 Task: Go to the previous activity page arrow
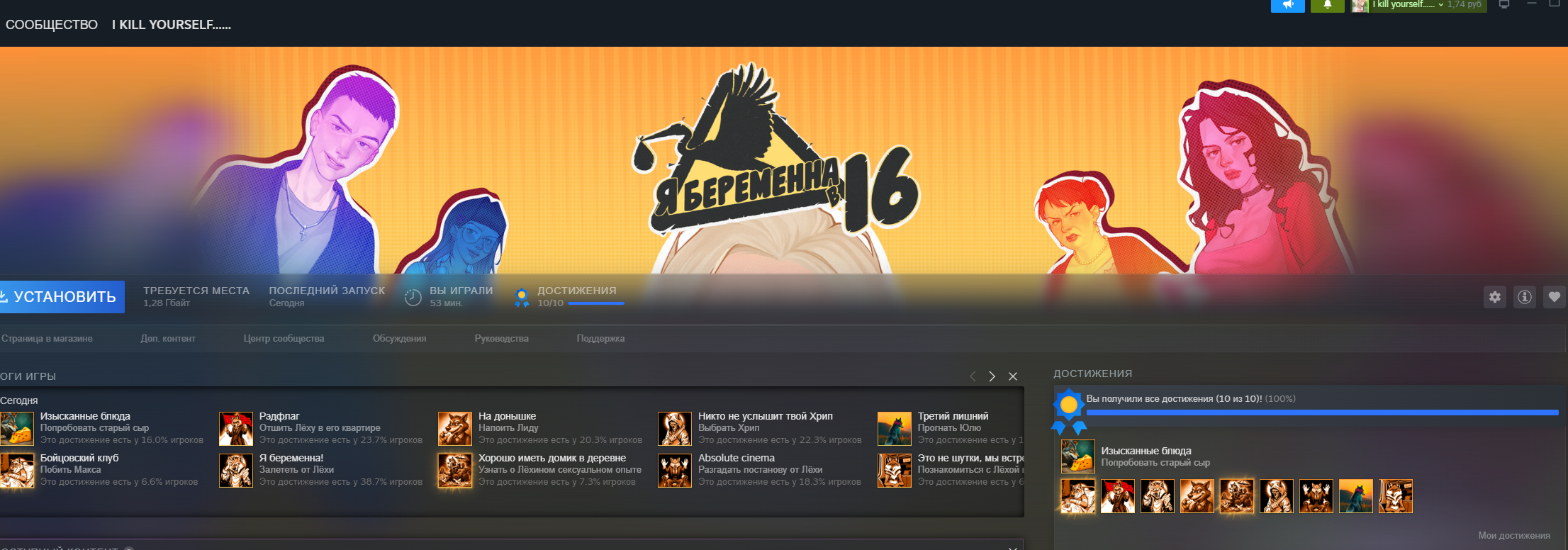point(973,376)
